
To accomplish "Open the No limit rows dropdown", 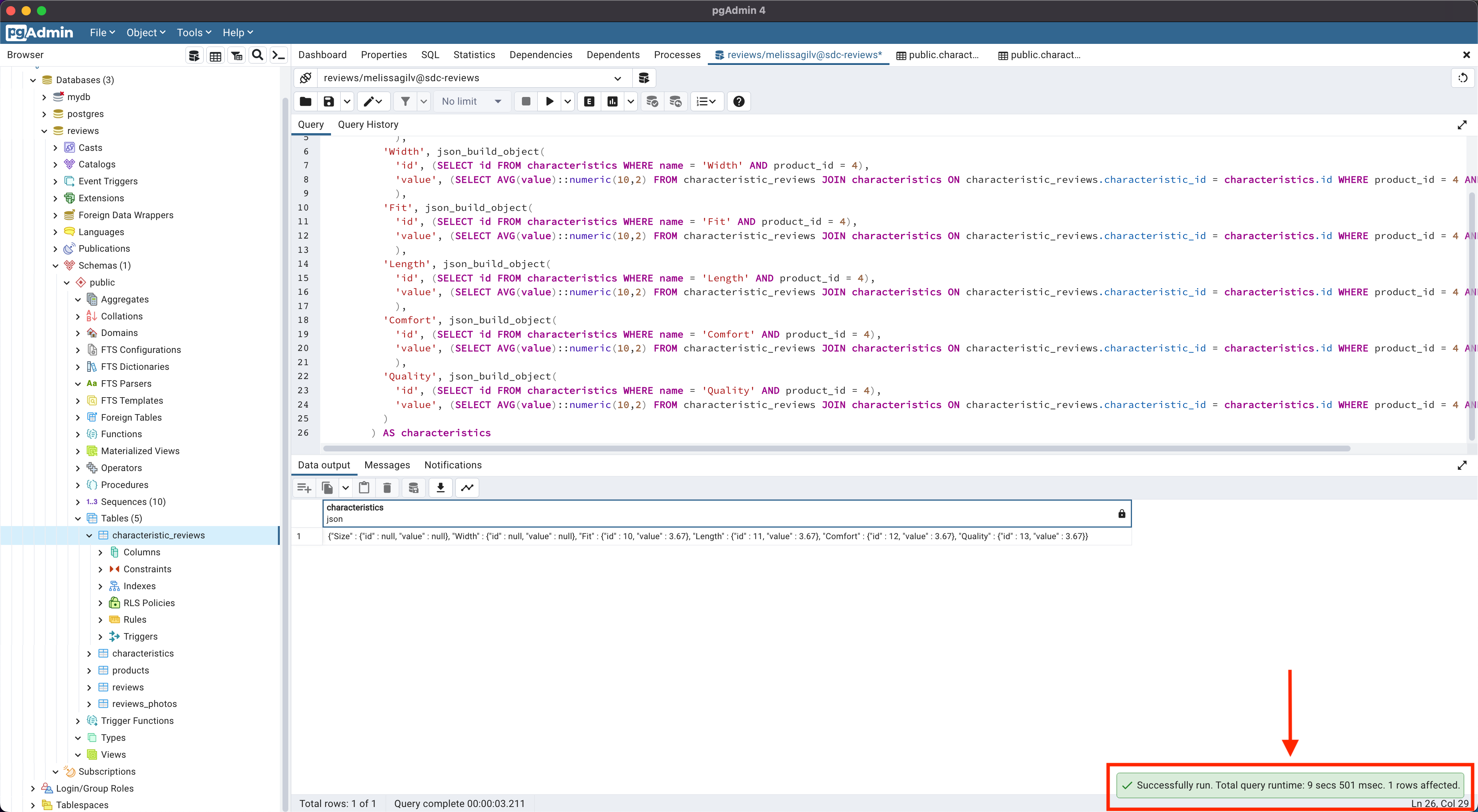I will pyautogui.click(x=470, y=102).
